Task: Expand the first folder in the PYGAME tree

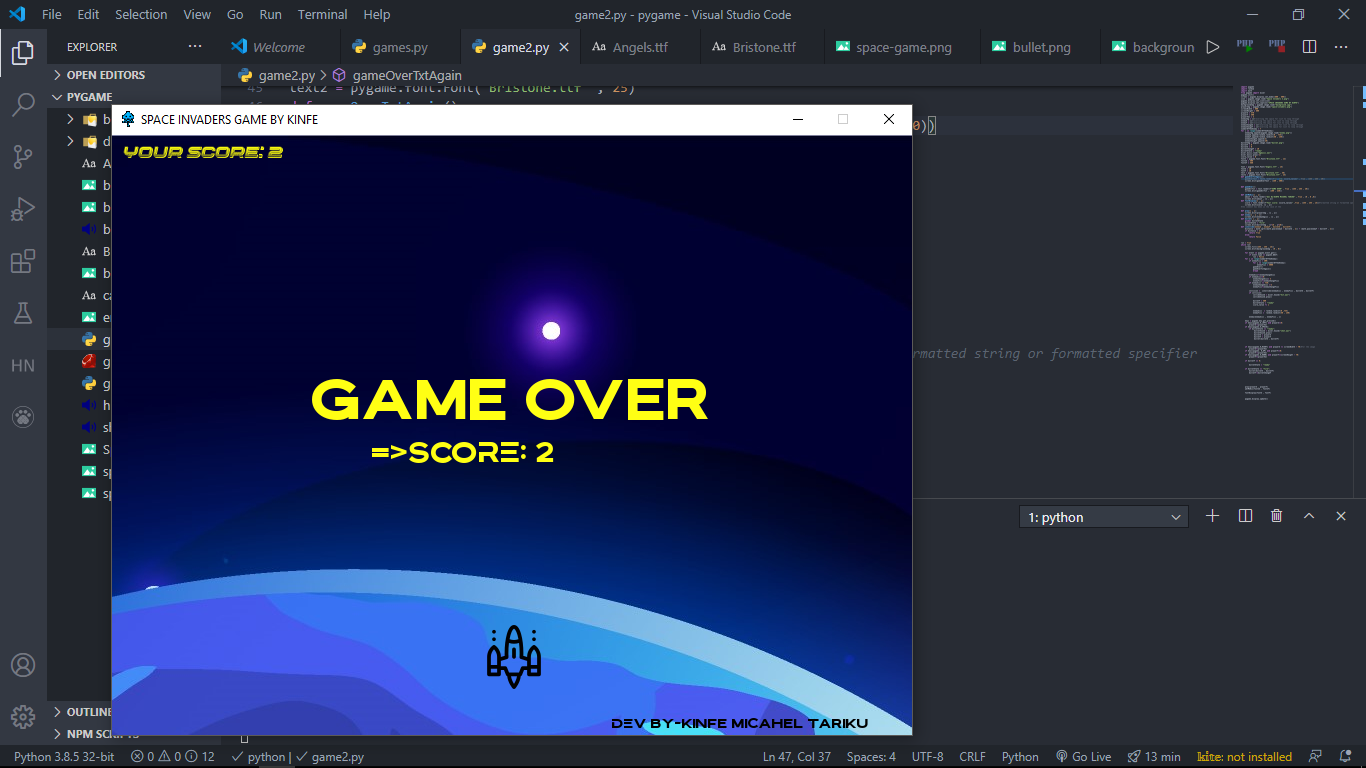Action: [70, 119]
